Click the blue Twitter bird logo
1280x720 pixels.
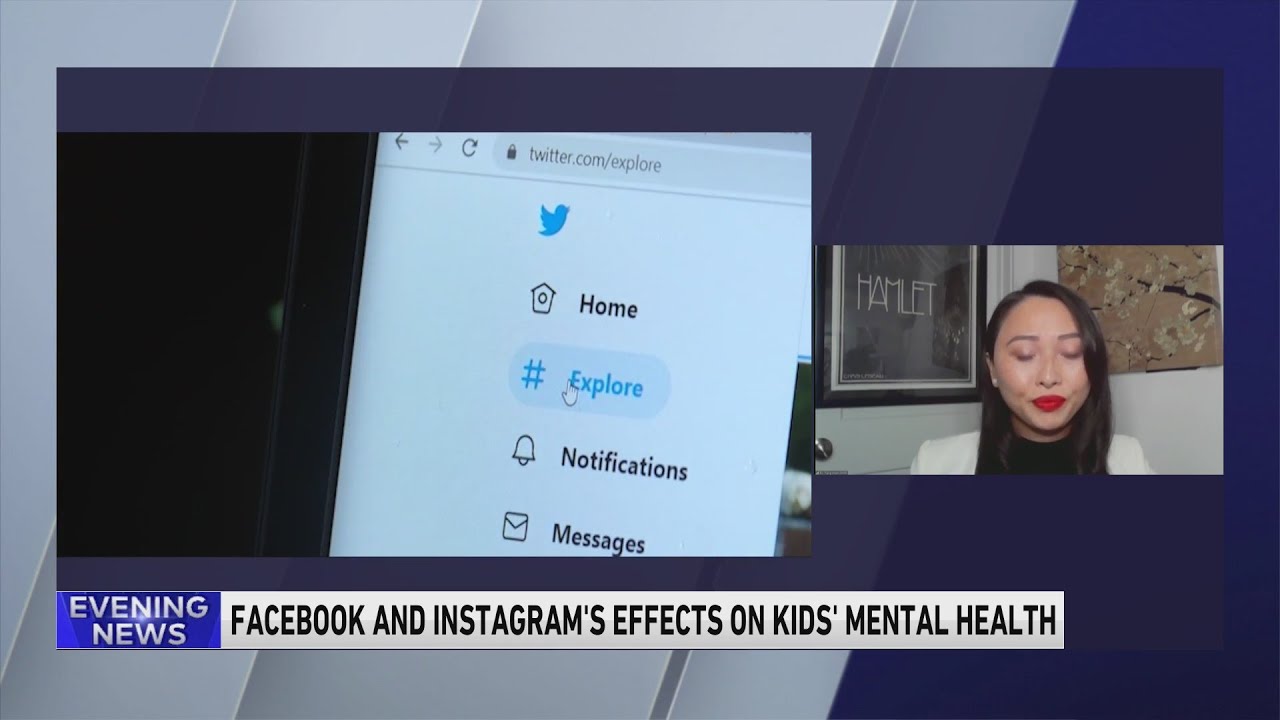pyautogui.click(x=554, y=220)
